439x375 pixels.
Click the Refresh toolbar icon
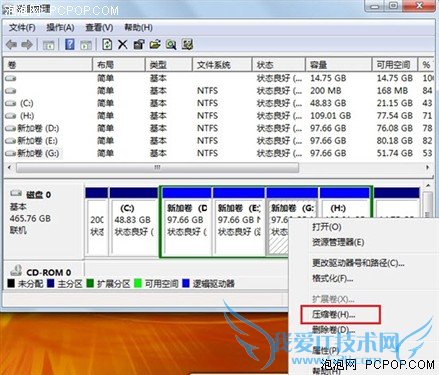point(107,44)
